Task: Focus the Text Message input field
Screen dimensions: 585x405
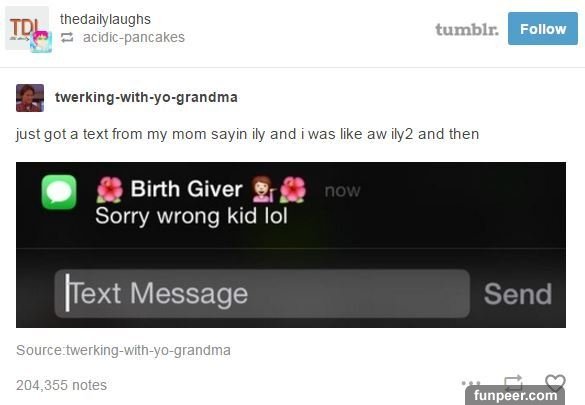Action: point(262,294)
